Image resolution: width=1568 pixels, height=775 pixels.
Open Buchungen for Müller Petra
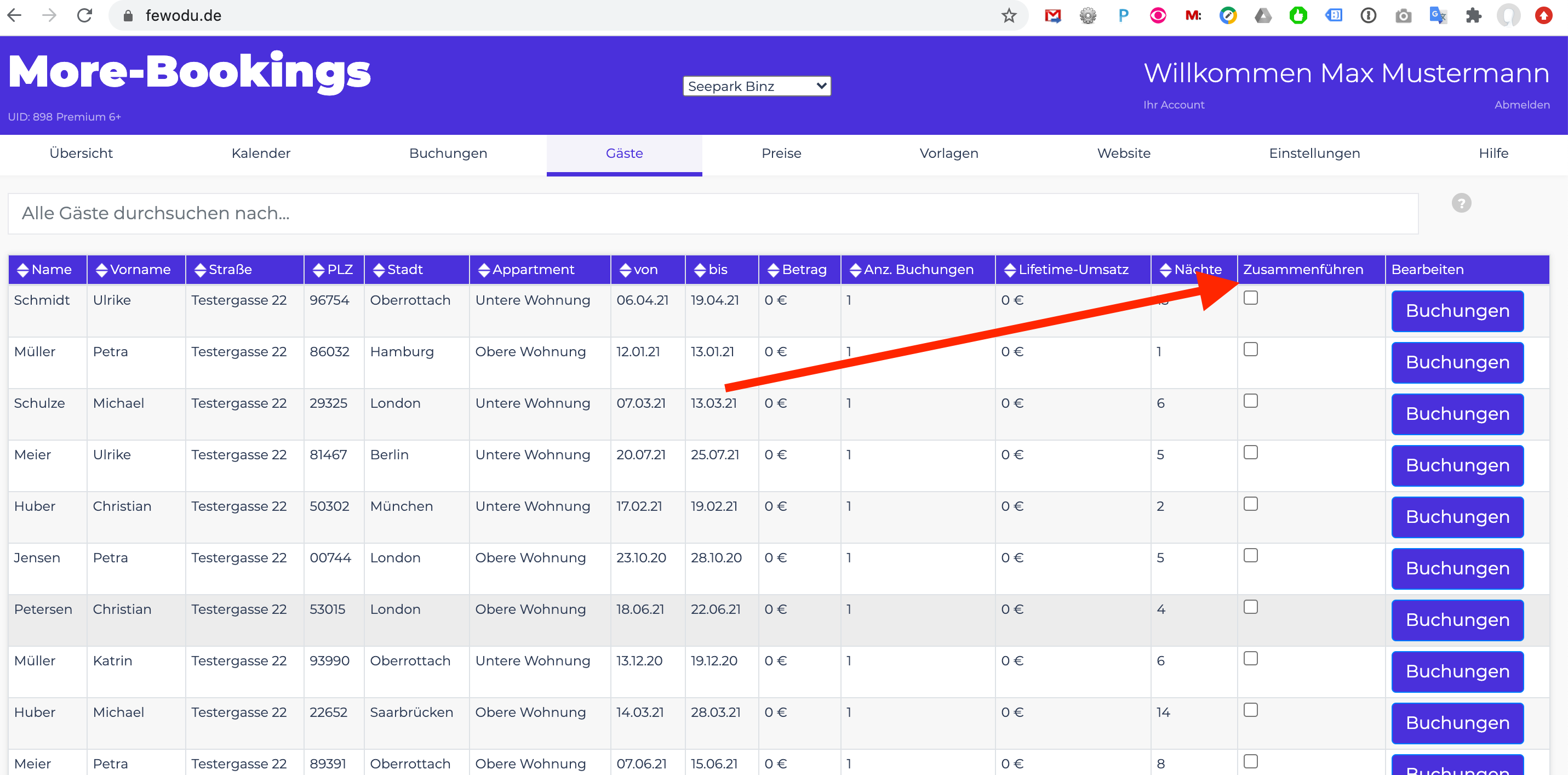click(x=1457, y=362)
